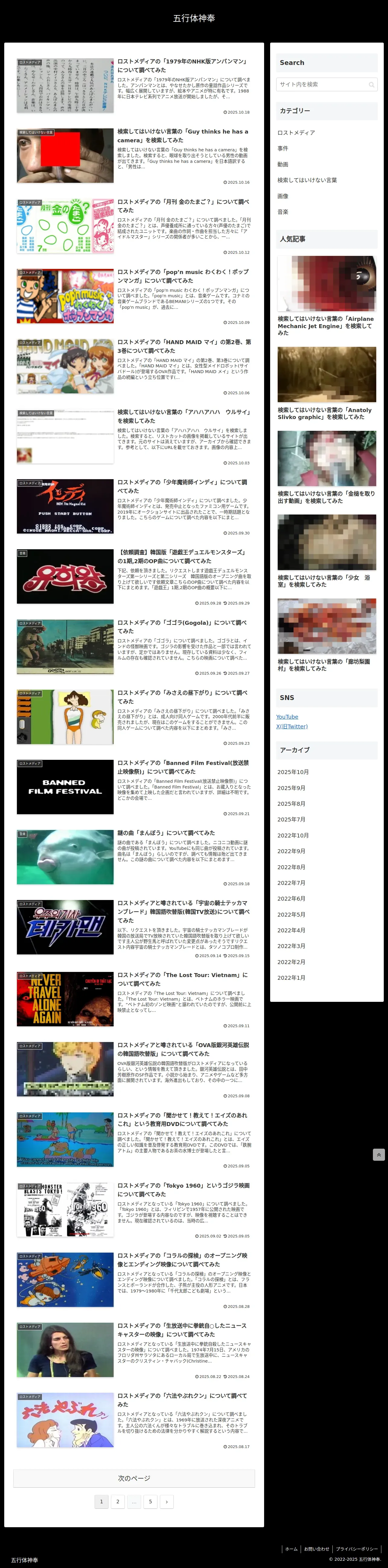Open the 韓国版 遊戯王デュエルモンスターズ article title

[182, 556]
